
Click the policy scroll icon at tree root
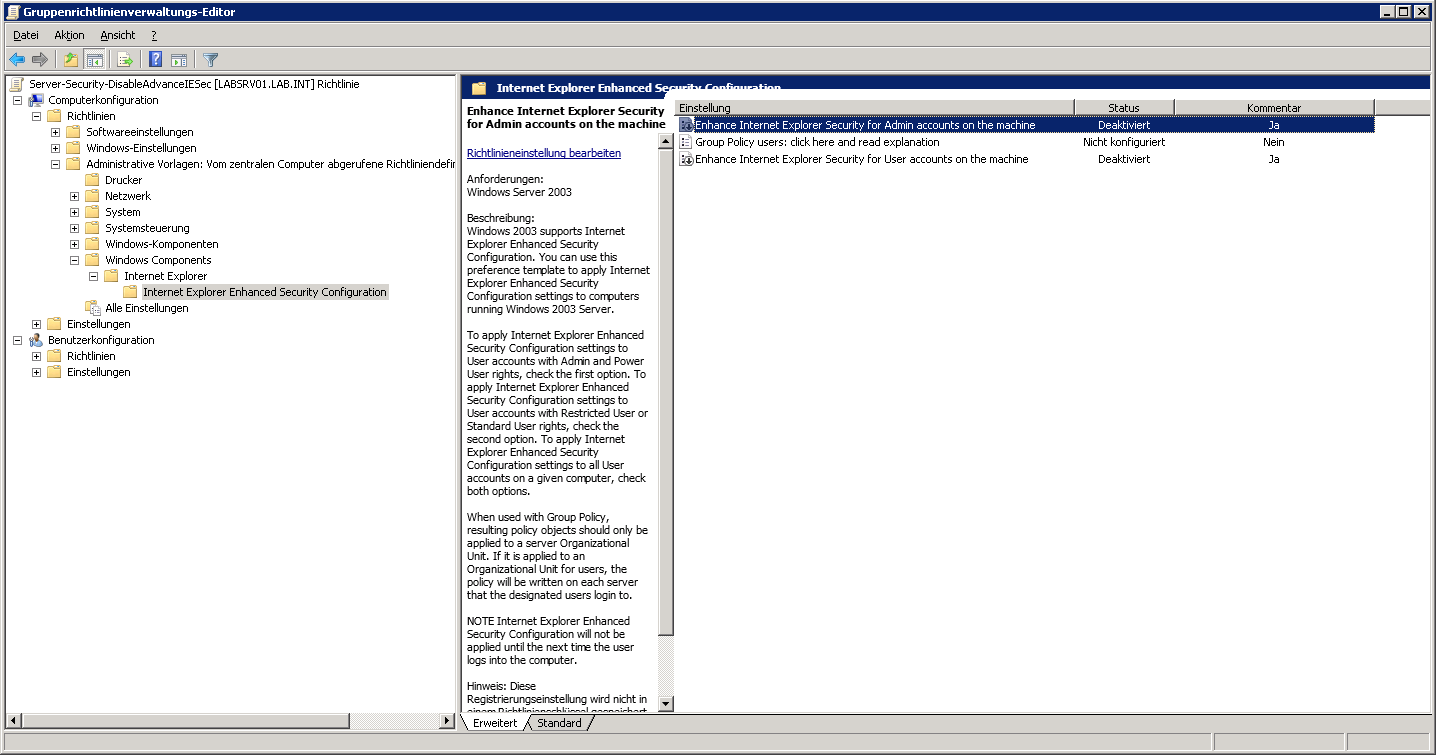coord(17,84)
